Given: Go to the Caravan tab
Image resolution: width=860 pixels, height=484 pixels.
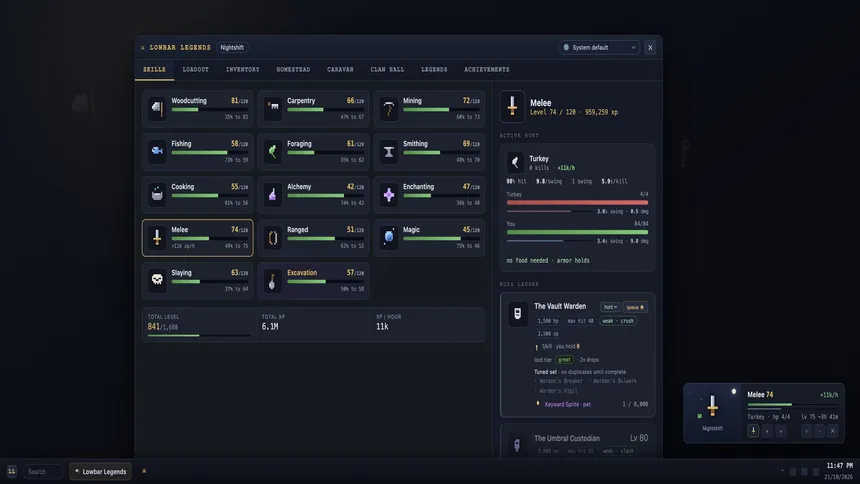Looking at the screenshot, I should tap(340, 70).
